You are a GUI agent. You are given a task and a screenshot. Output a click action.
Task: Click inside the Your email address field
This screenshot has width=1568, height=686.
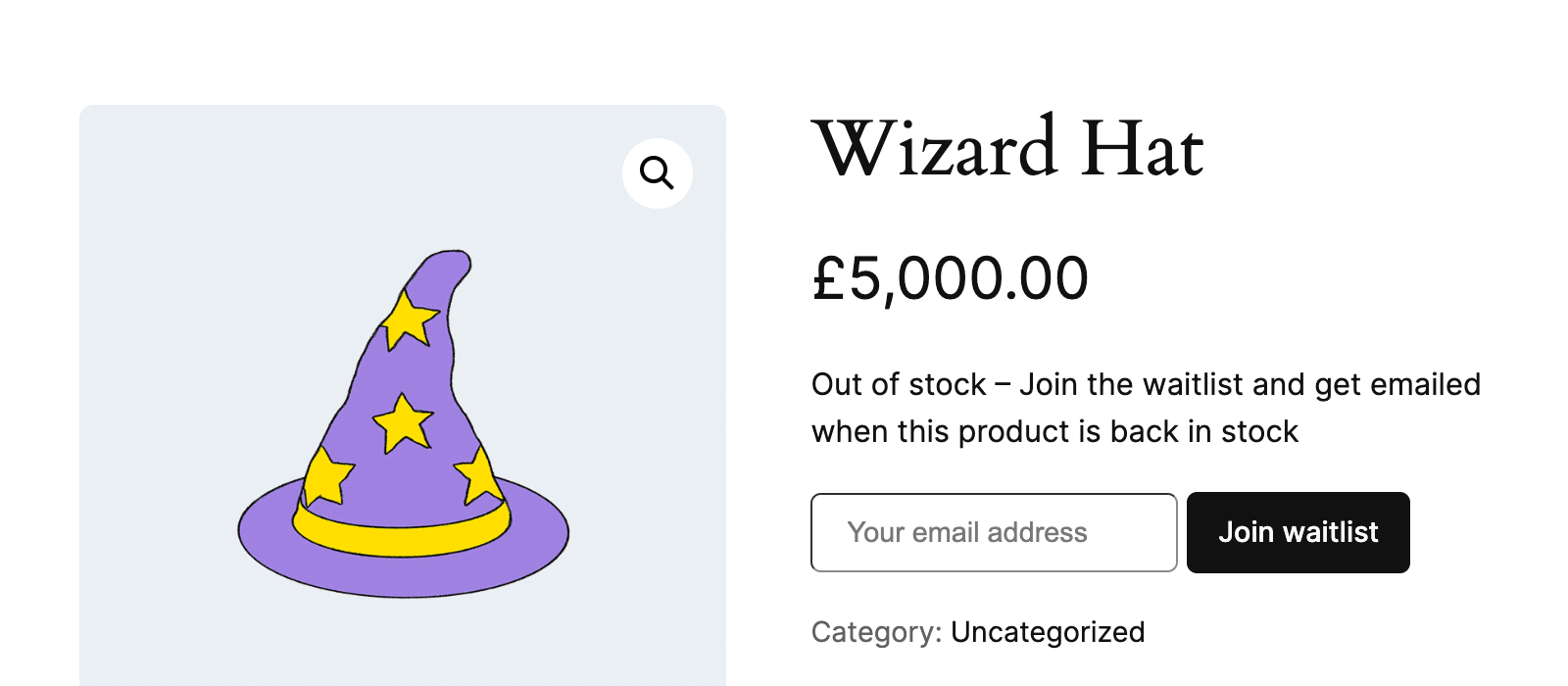tap(993, 532)
